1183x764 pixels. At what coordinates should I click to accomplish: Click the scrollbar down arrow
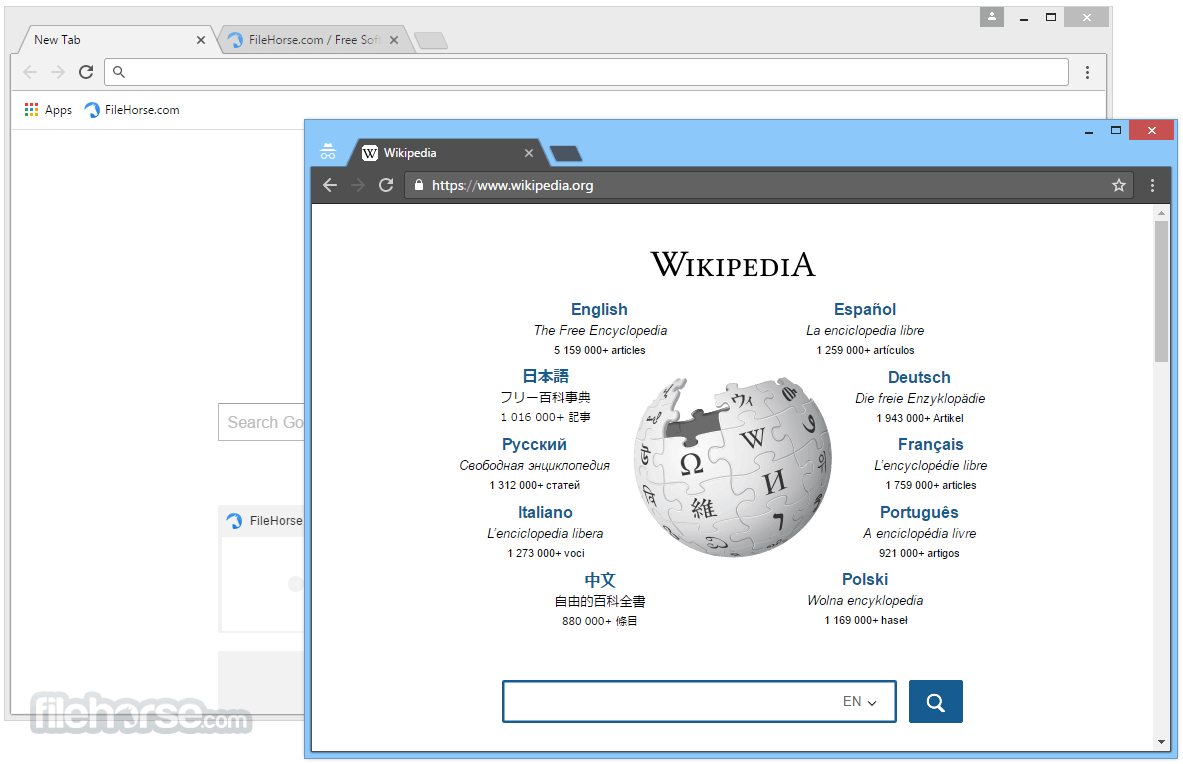click(1161, 743)
